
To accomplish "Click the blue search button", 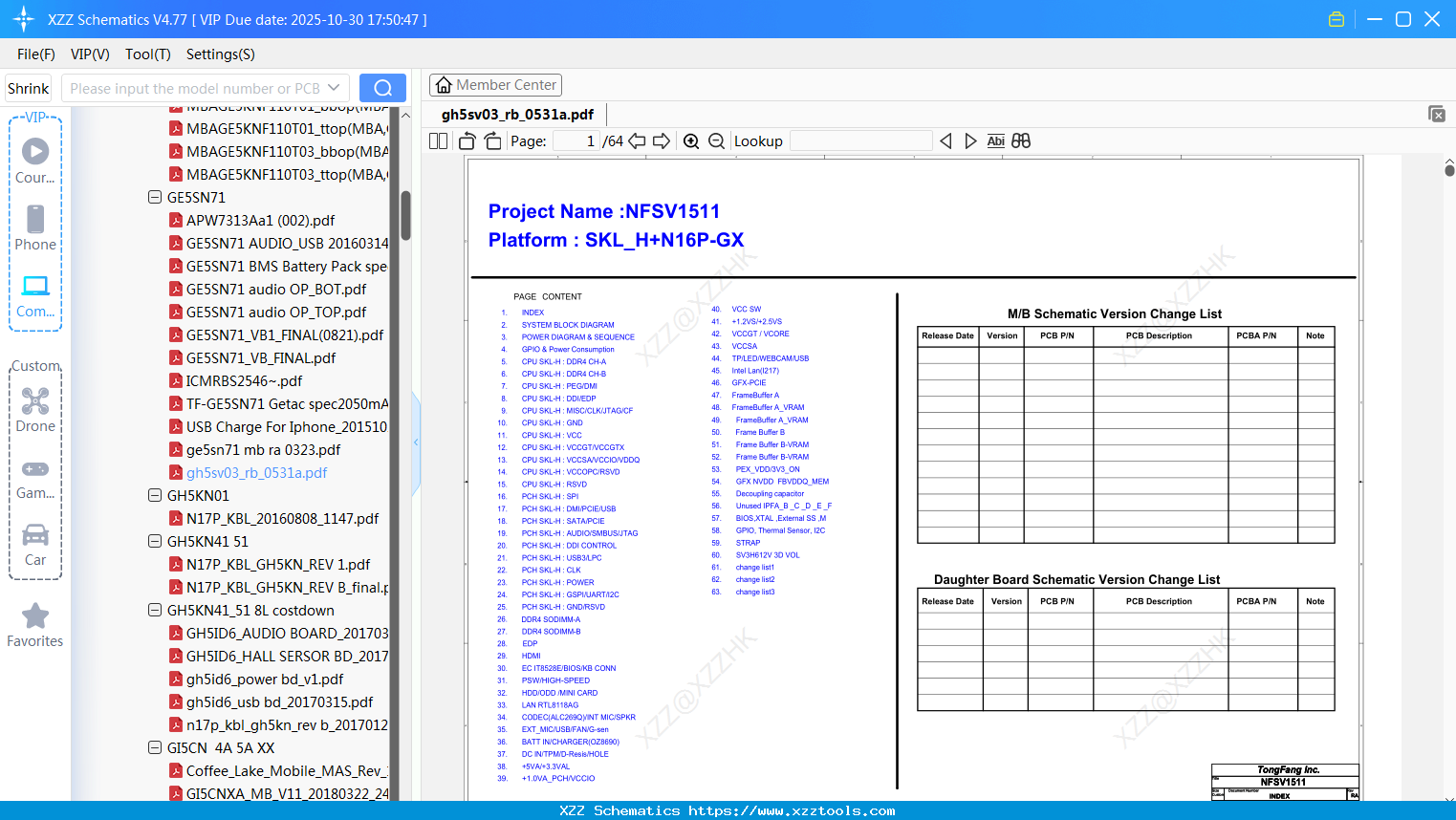I will tap(382, 88).
